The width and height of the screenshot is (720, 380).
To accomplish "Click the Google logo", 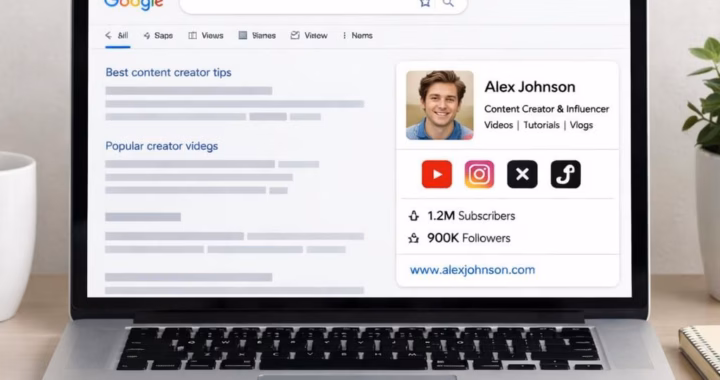I will click(134, 5).
